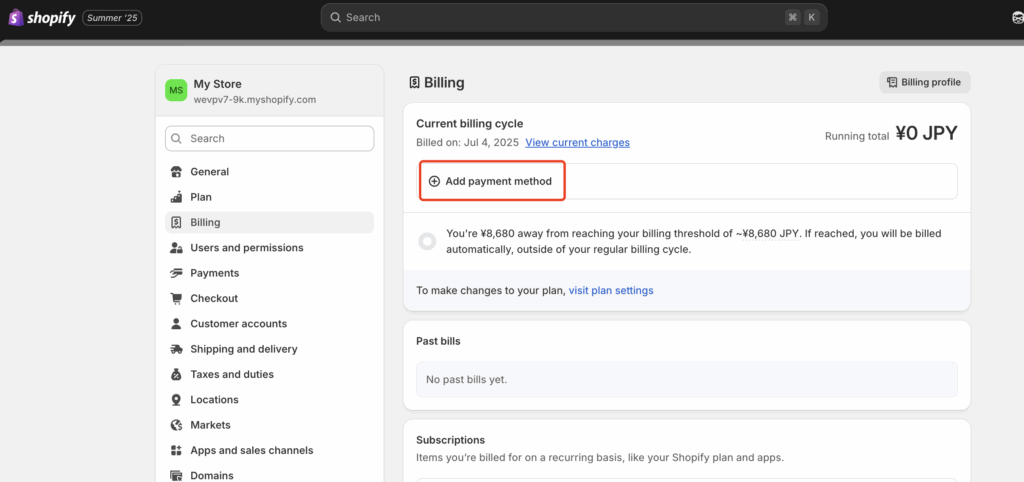Open Apps and sales channels
The image size is (1024, 482).
(251, 450)
